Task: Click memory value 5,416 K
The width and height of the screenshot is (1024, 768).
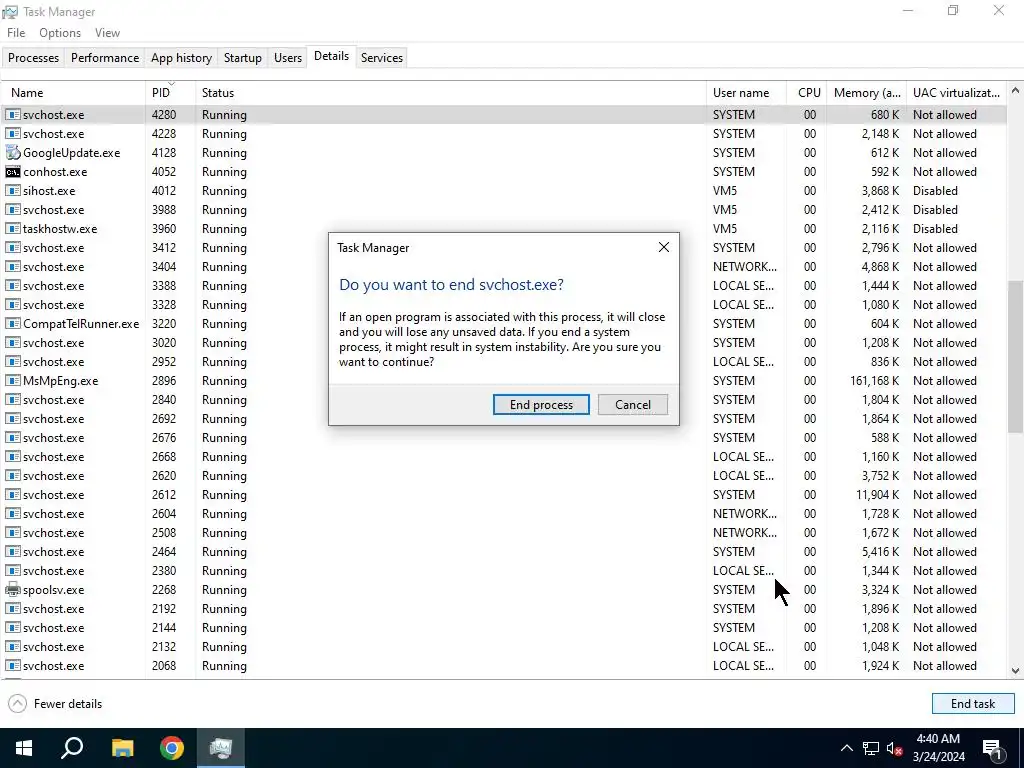Action: coord(880,552)
